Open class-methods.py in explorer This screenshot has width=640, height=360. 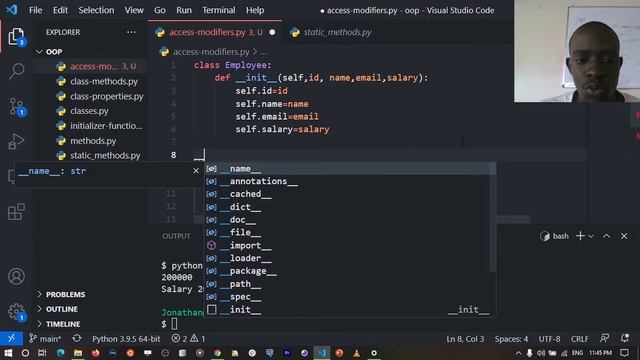pos(90,81)
